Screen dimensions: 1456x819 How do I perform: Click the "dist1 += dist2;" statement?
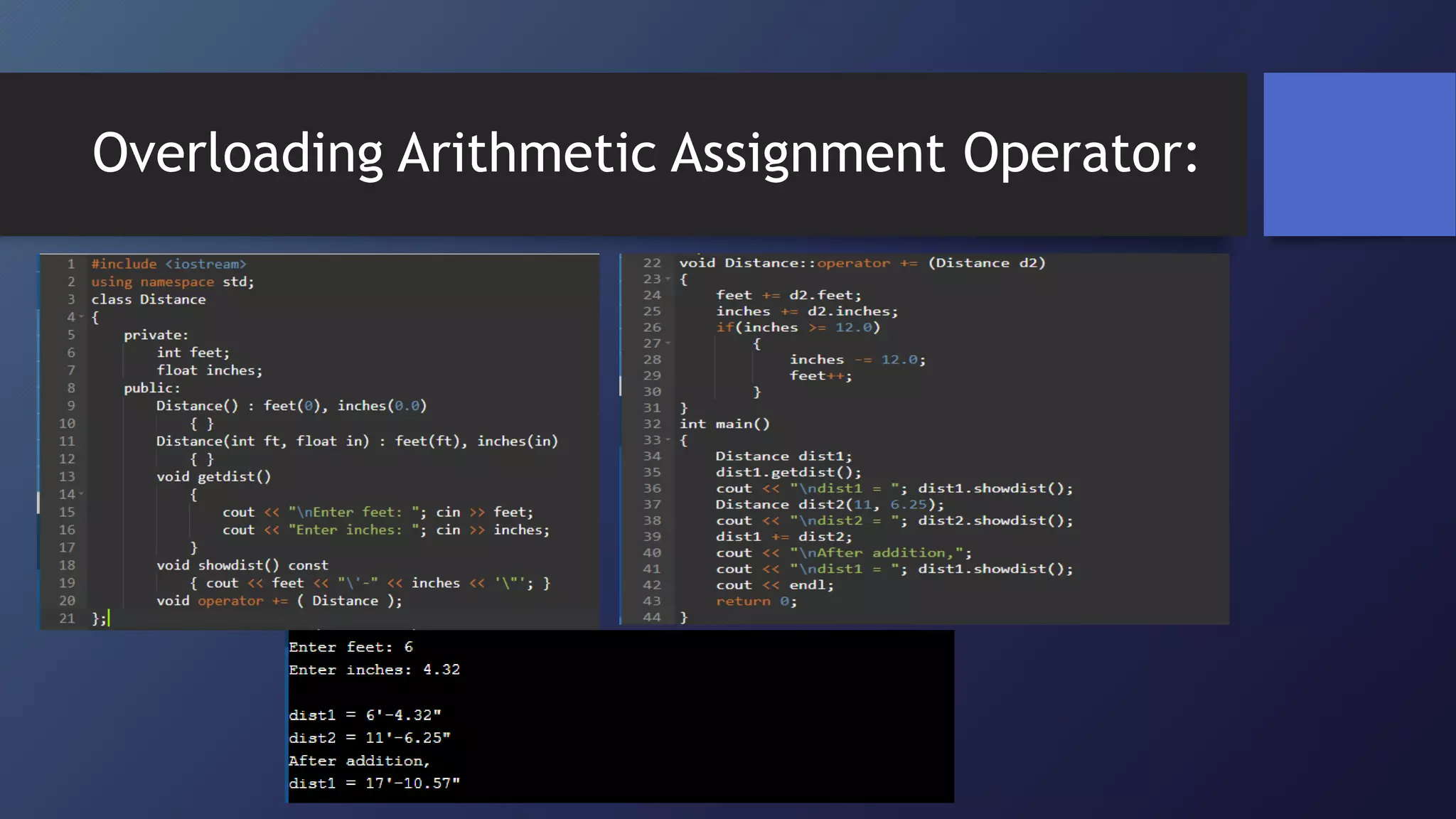[783, 537]
